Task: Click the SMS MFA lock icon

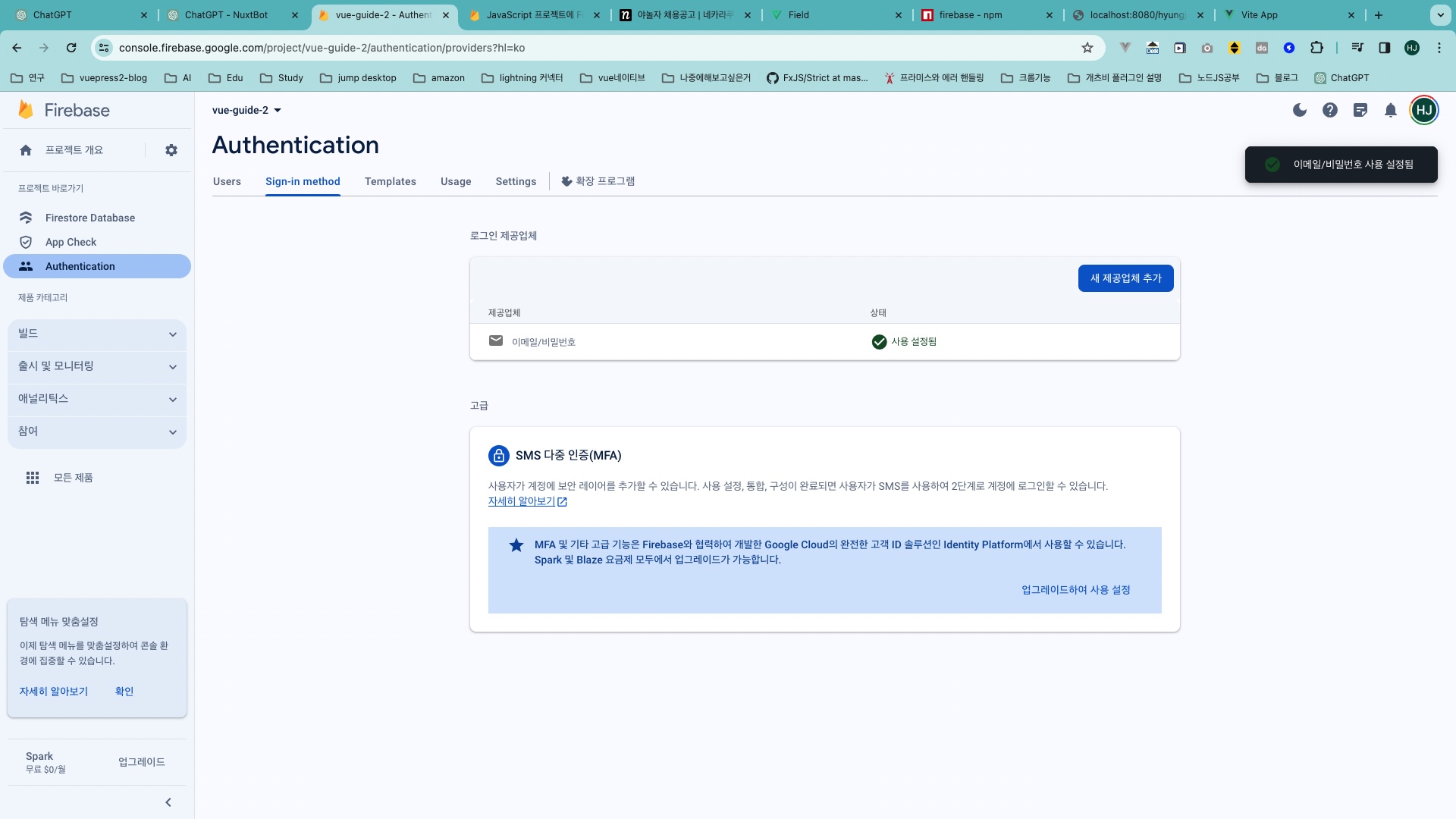Action: pyautogui.click(x=499, y=455)
